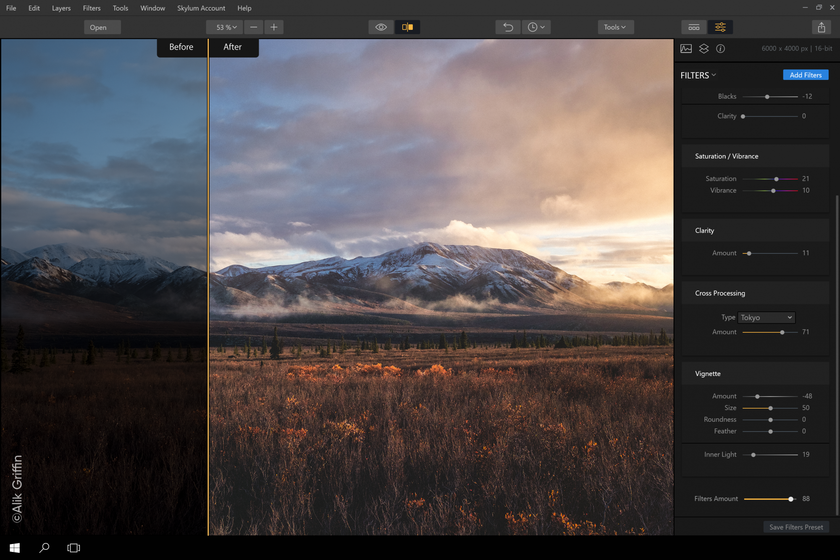840x560 pixels.
Task: Click the After label on the image
Action: click(x=232, y=47)
